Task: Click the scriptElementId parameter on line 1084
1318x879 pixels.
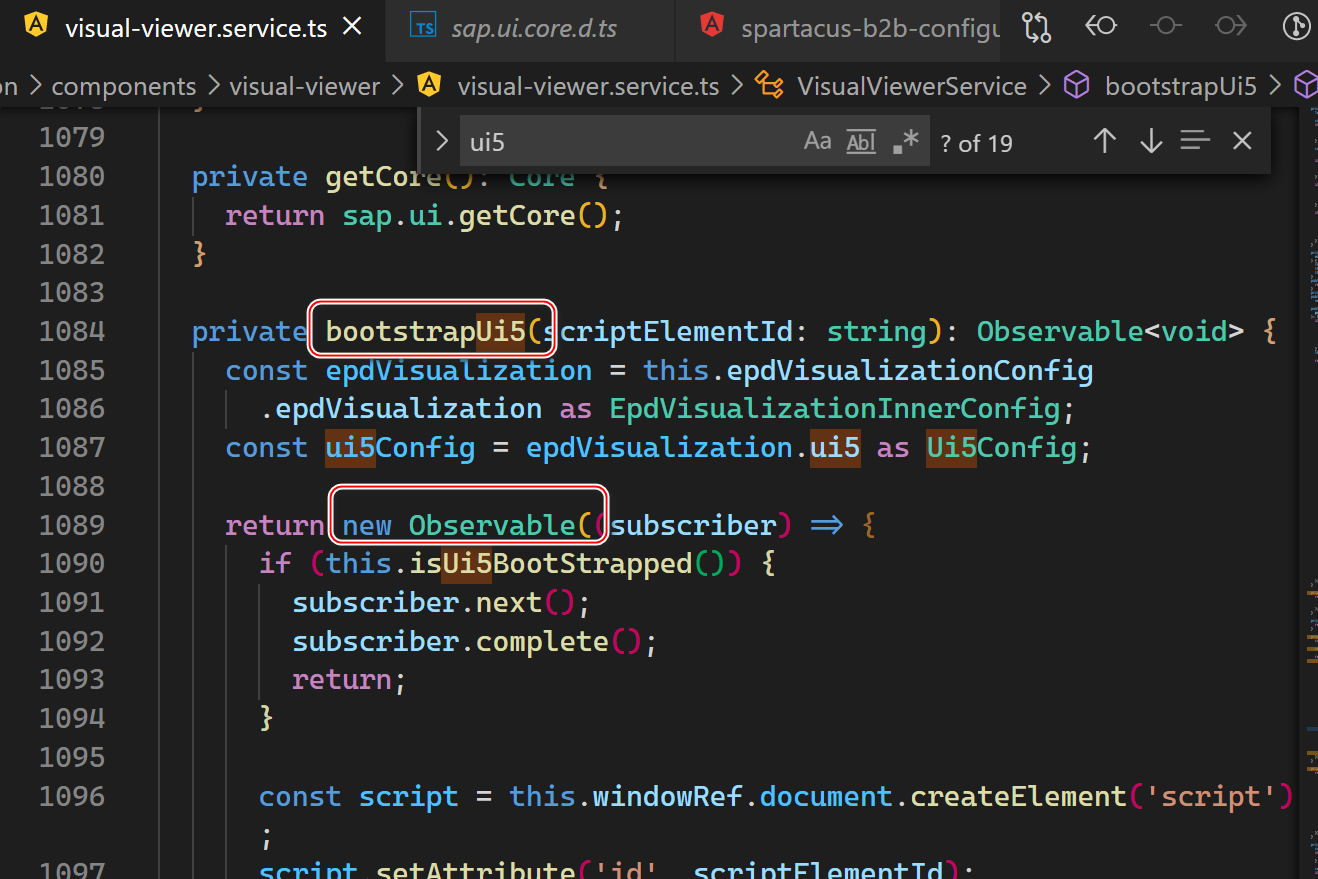Action: coord(667,331)
